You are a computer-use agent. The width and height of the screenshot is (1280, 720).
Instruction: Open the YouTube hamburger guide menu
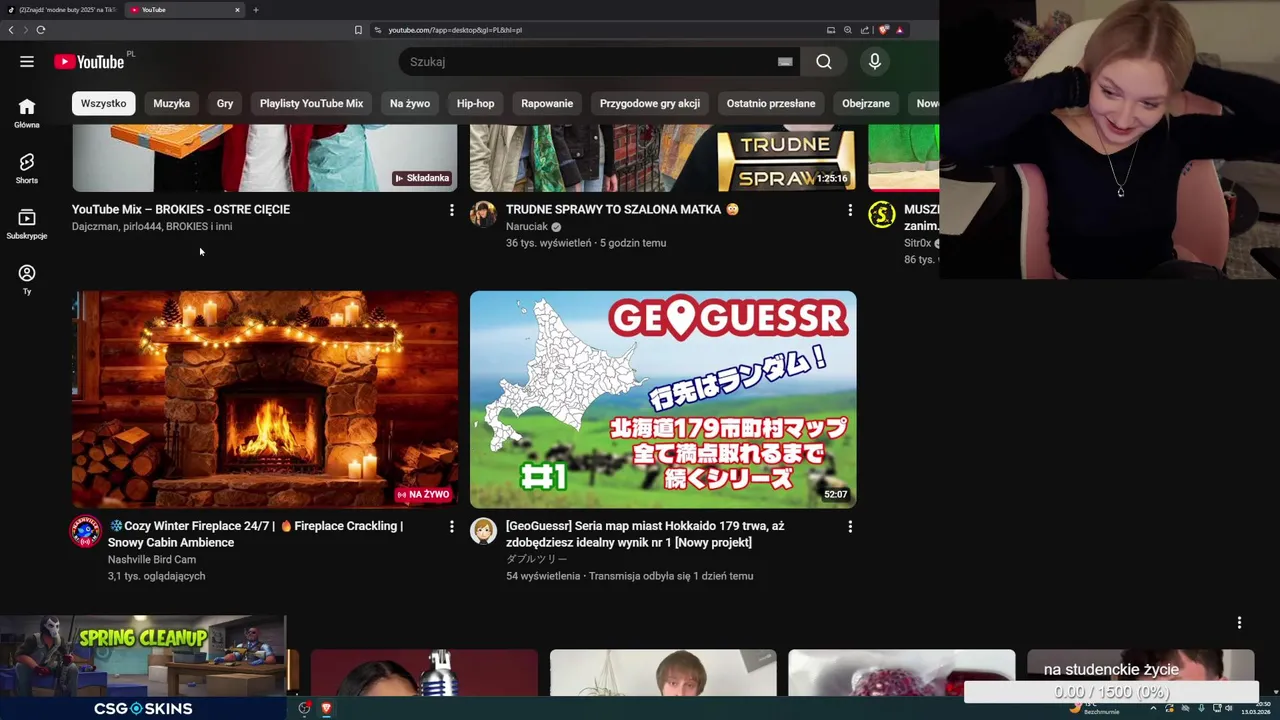point(27,62)
